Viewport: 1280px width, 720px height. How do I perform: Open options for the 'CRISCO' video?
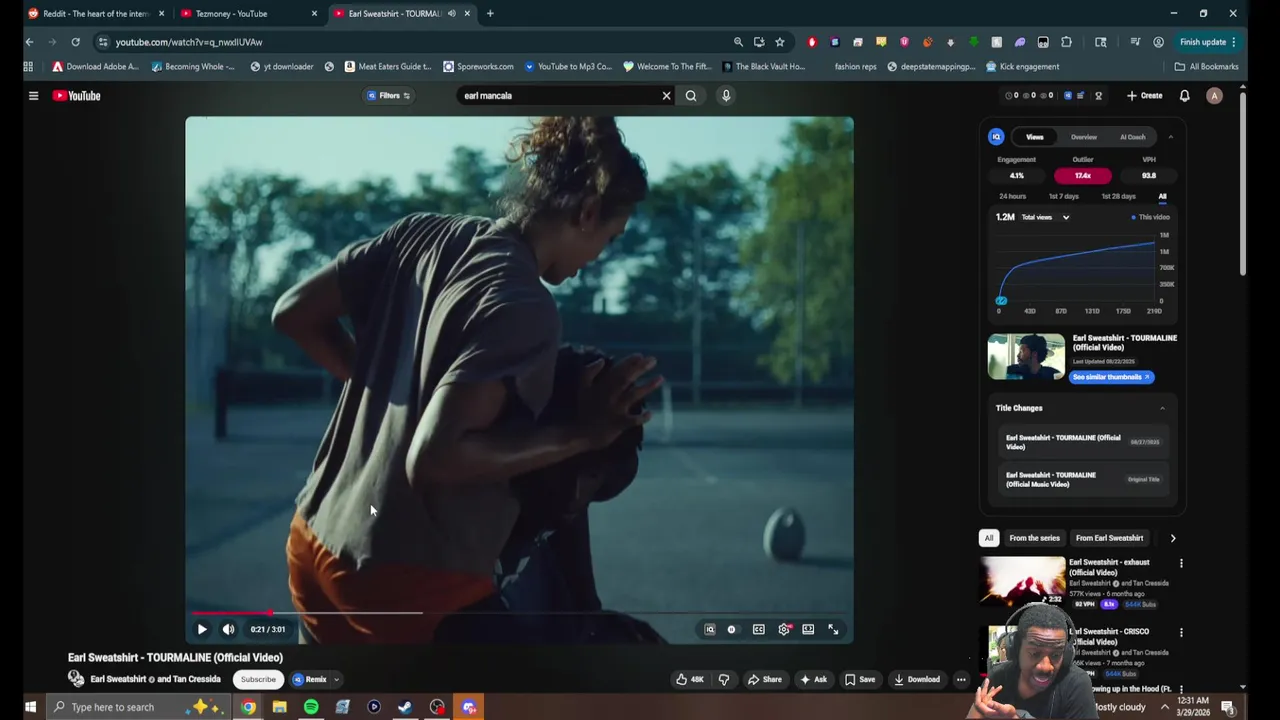coord(1181,633)
